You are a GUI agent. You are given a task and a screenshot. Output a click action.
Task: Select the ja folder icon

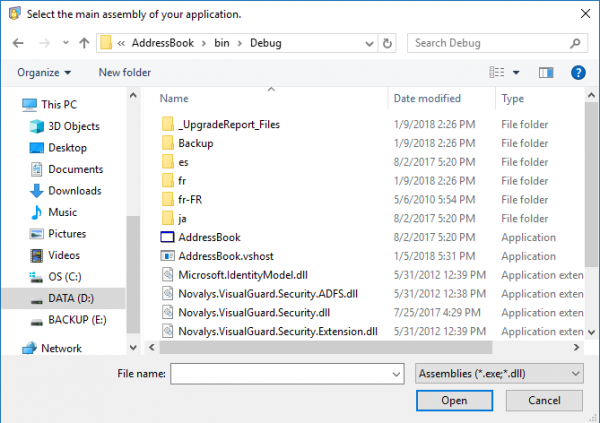tap(168, 218)
